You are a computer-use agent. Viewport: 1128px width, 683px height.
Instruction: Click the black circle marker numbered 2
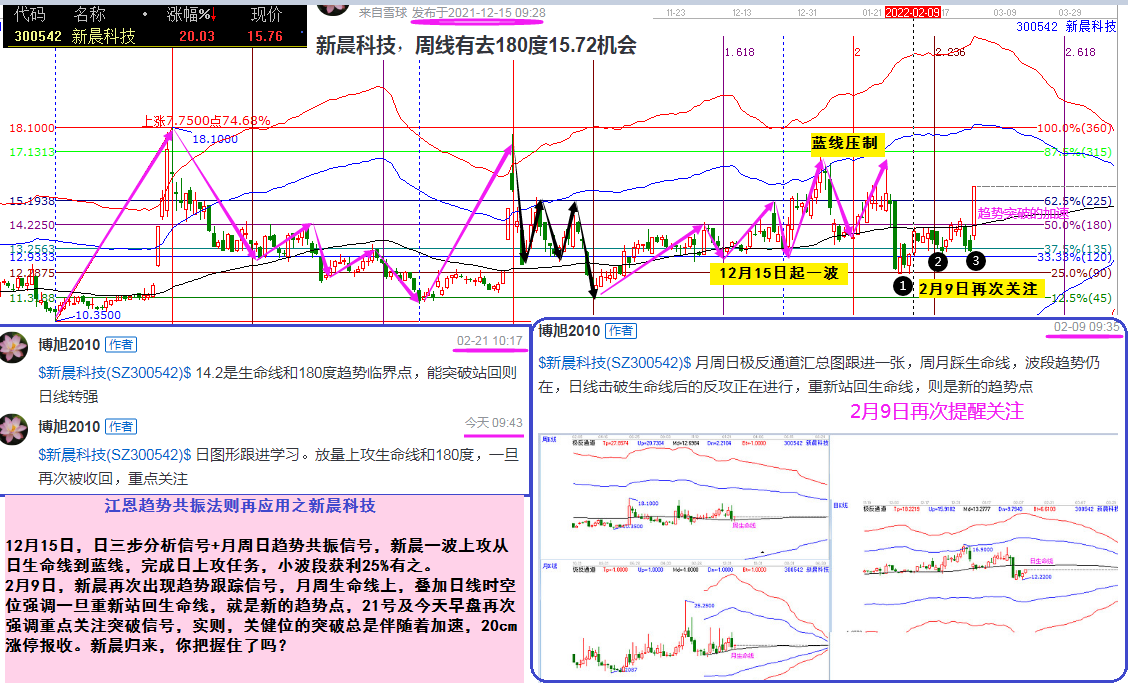938,262
